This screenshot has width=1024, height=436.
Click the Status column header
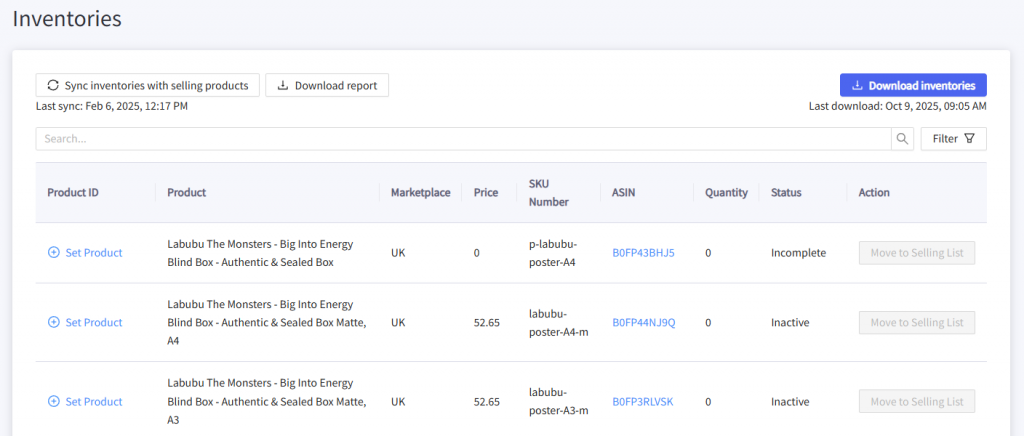pos(786,192)
